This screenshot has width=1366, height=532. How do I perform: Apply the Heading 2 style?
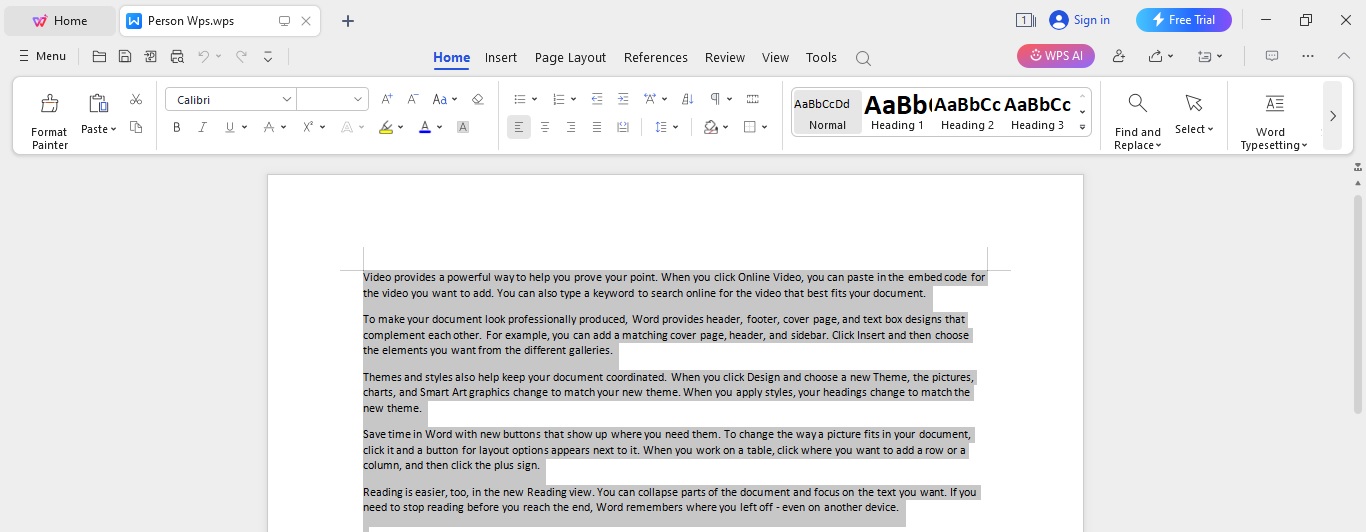pos(967,112)
